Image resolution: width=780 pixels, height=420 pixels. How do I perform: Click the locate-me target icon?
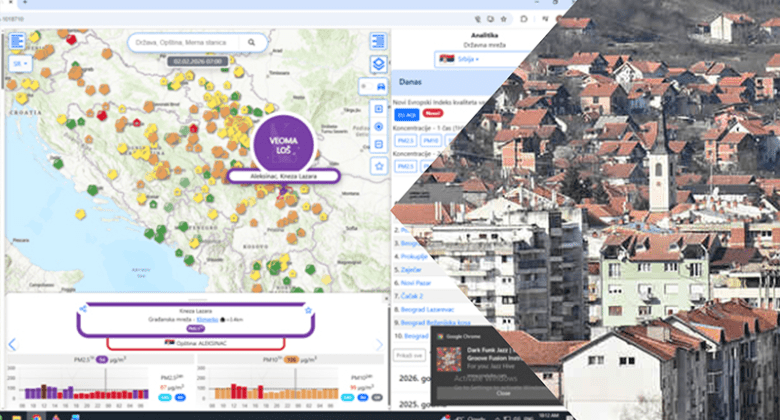(378, 128)
